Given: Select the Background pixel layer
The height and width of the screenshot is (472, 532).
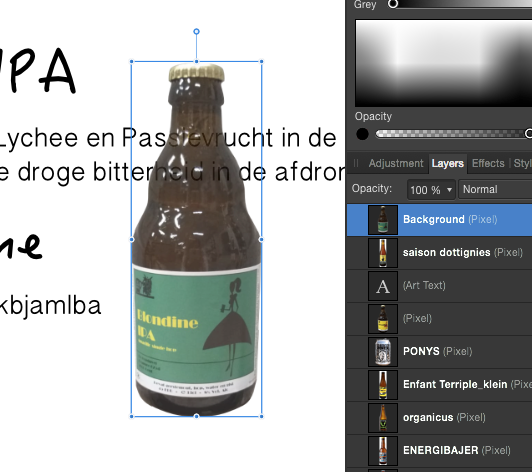Looking at the screenshot, I should pos(439,220).
